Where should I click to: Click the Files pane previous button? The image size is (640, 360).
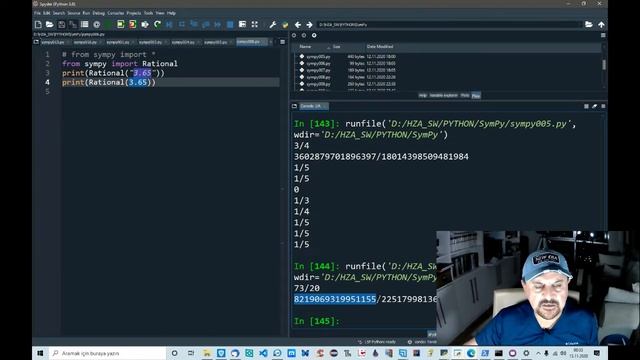click(294, 36)
